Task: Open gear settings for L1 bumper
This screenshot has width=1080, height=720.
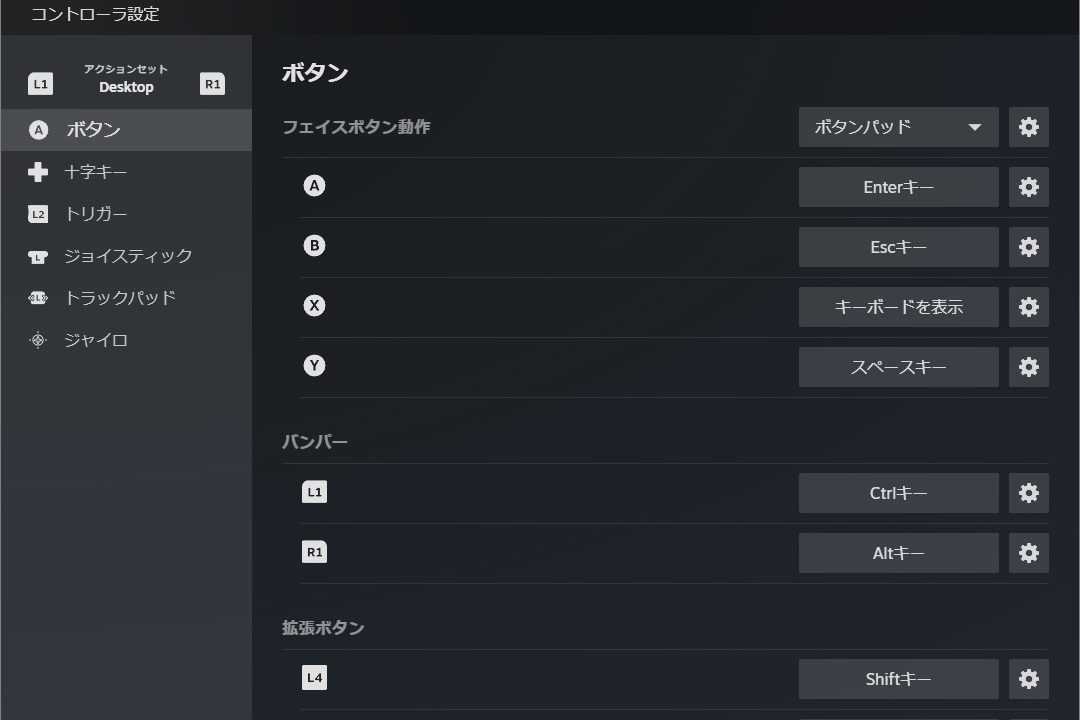Action: (x=1028, y=493)
